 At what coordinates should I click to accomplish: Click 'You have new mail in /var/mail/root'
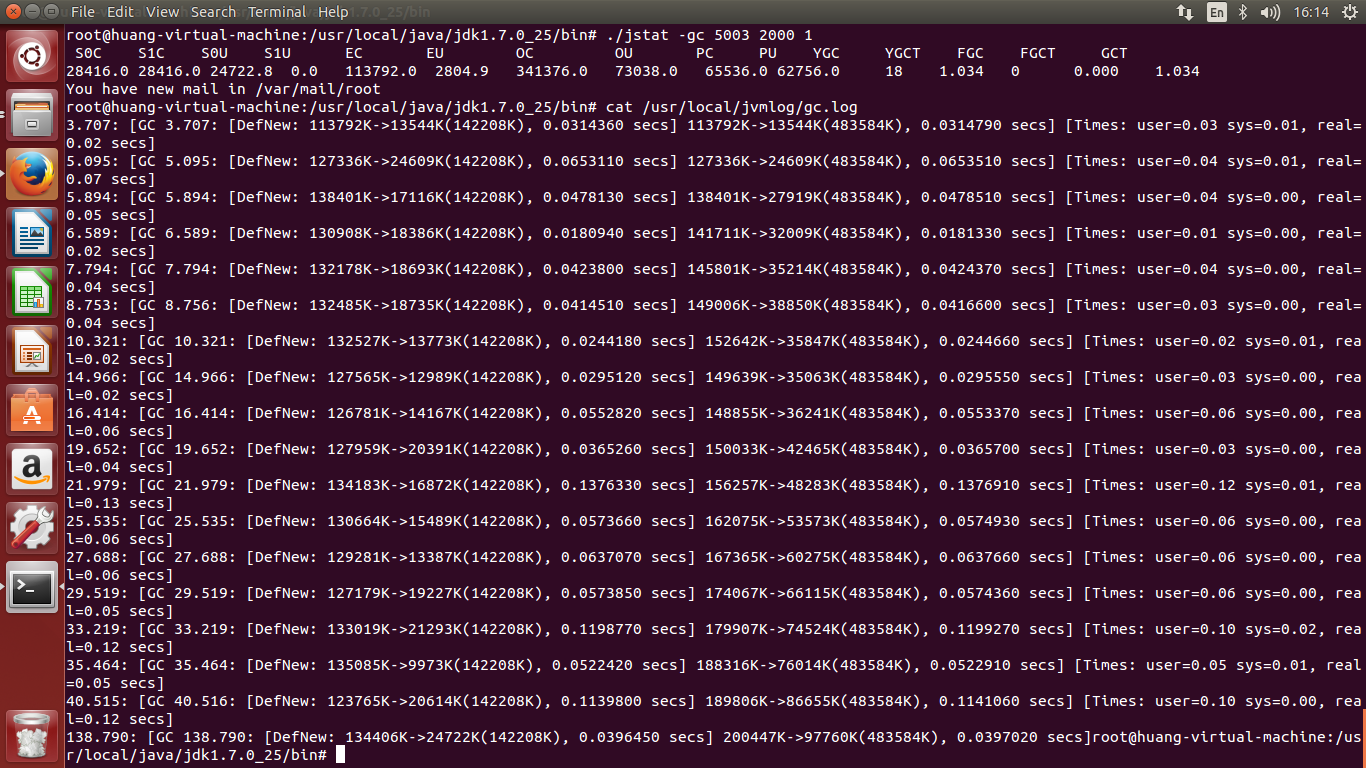click(x=223, y=89)
